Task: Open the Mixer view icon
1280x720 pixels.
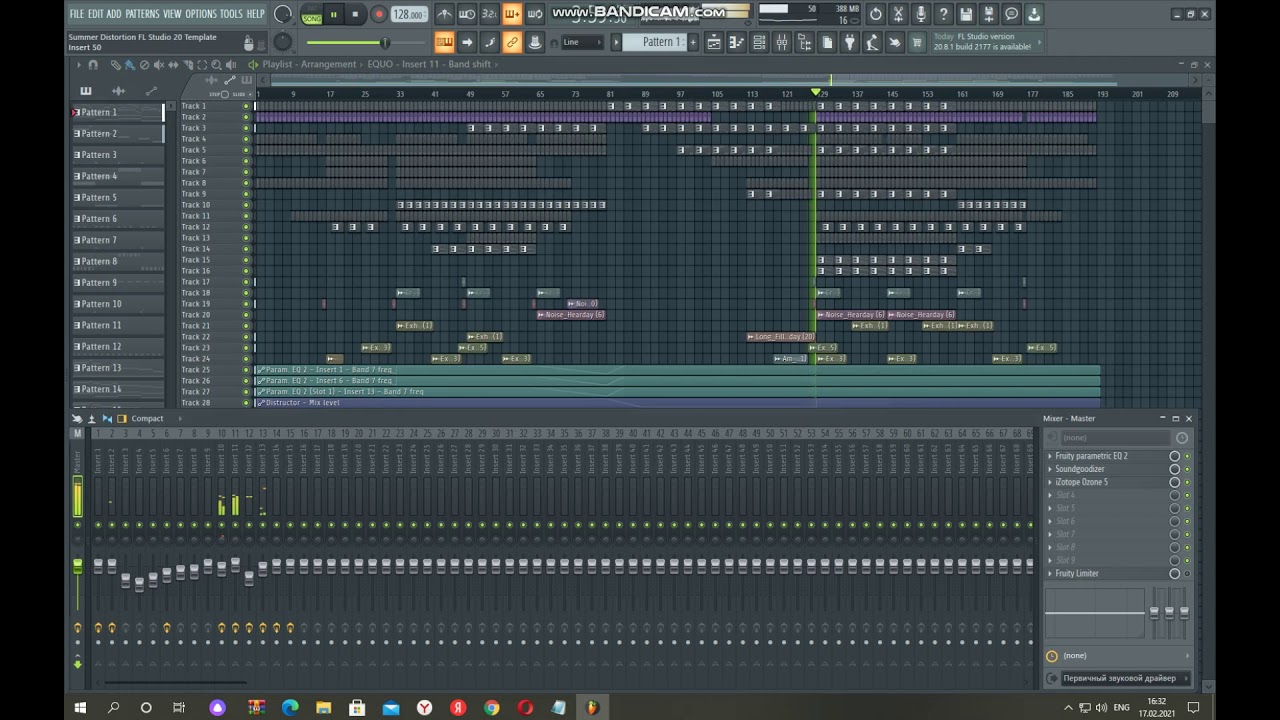Action: 782,42
